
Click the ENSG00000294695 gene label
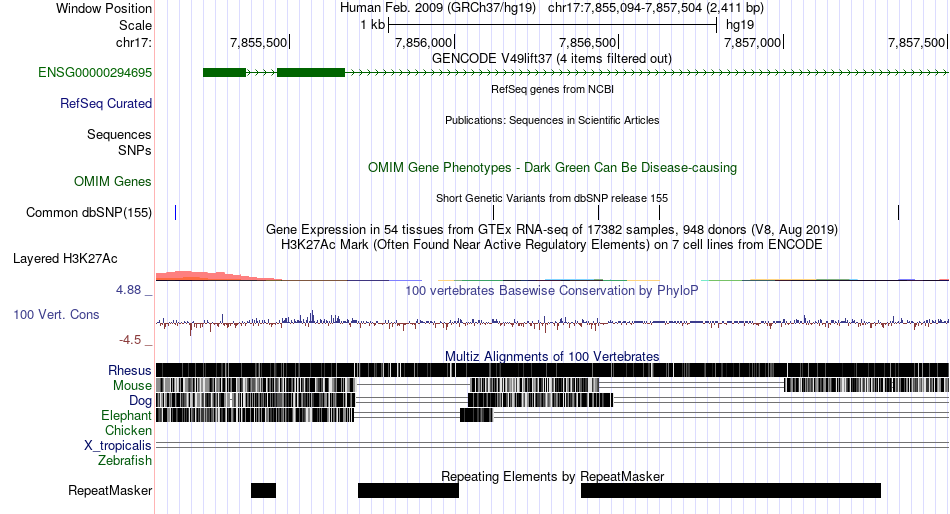point(95,73)
